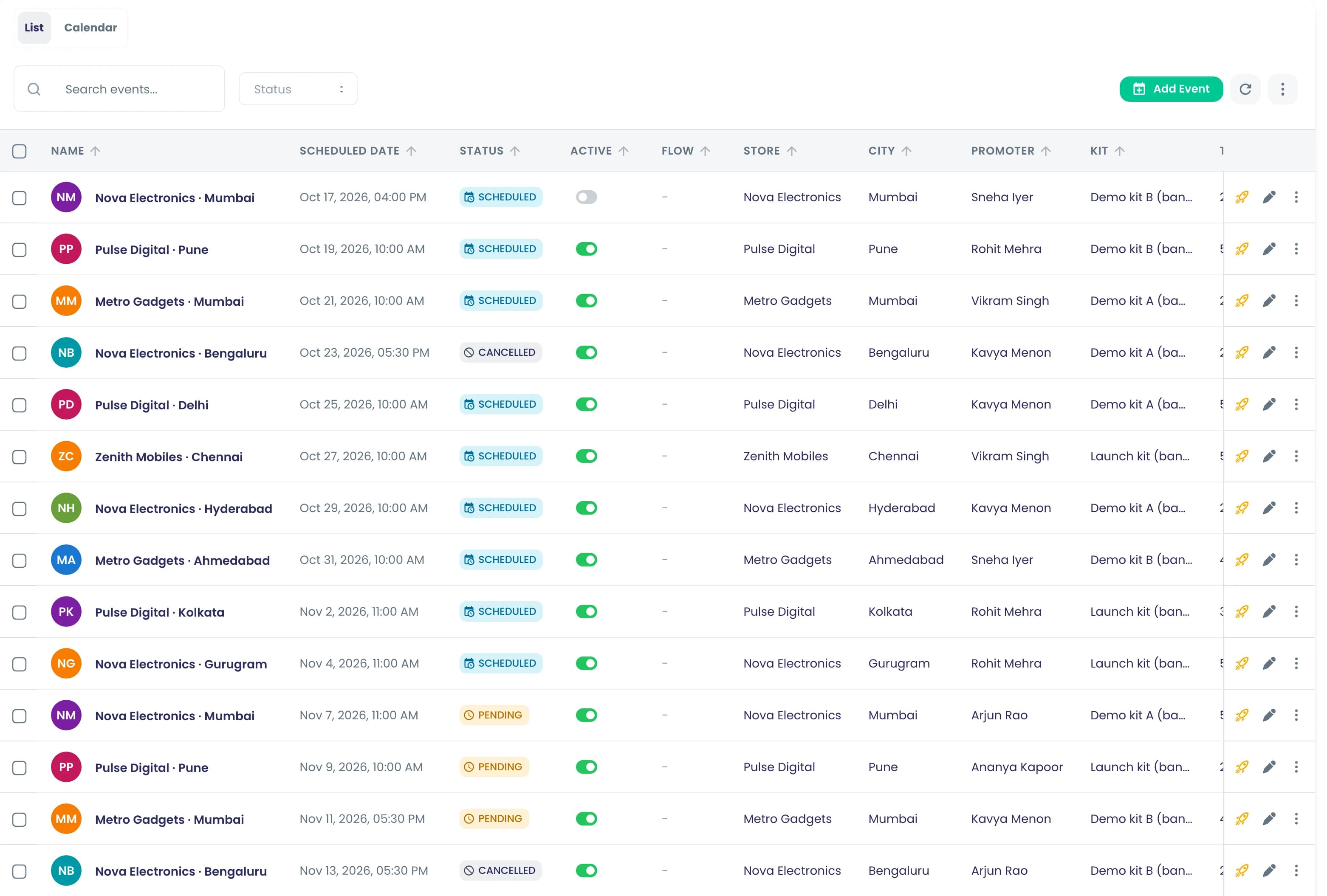Click the refresh icon next to Add Event
This screenshot has height=896, width=1327.
click(1245, 89)
